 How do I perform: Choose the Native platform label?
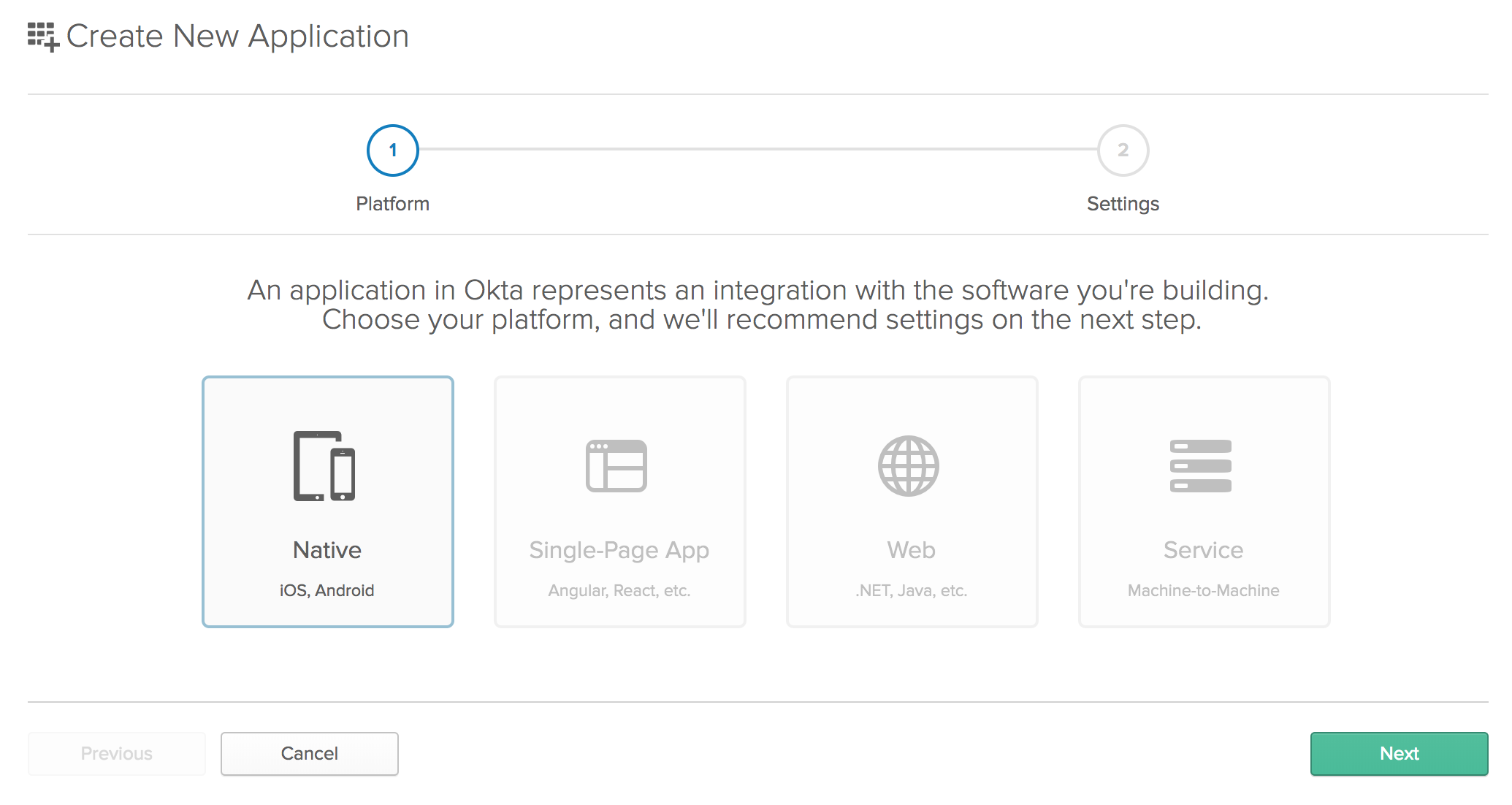pos(327,550)
